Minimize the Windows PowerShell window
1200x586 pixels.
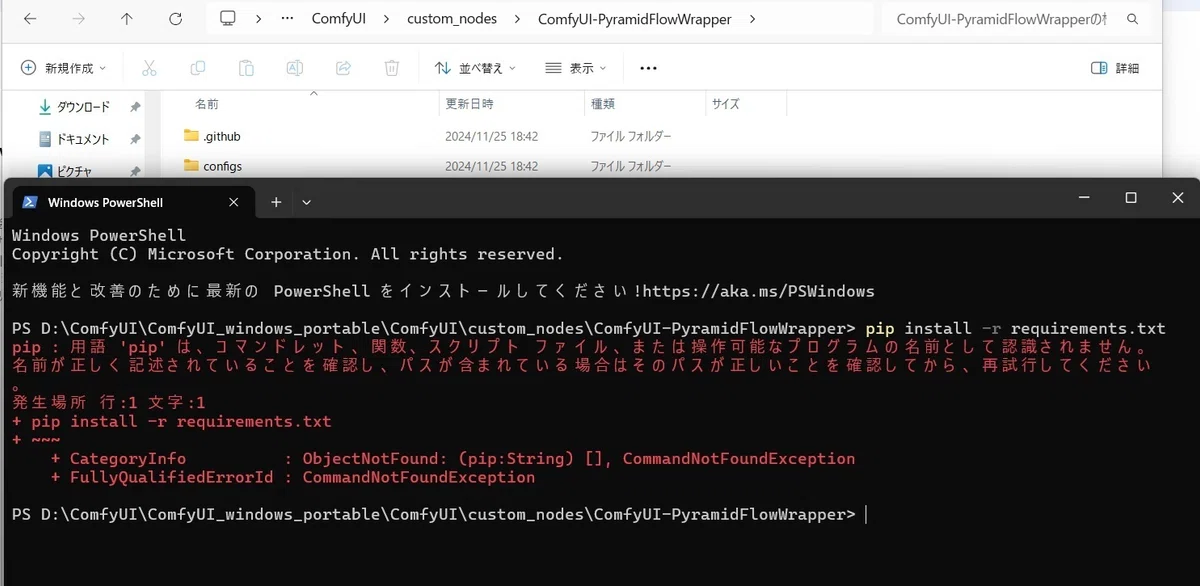point(1084,198)
